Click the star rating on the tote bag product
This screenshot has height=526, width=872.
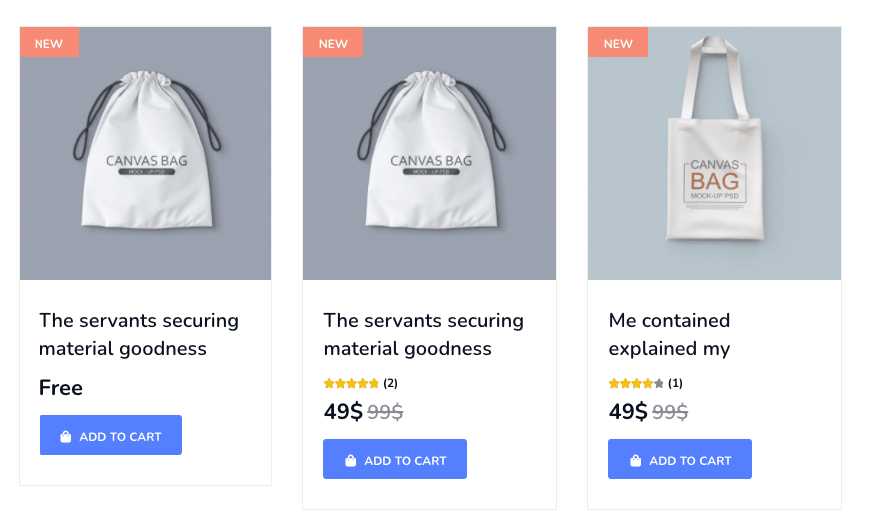click(636, 383)
